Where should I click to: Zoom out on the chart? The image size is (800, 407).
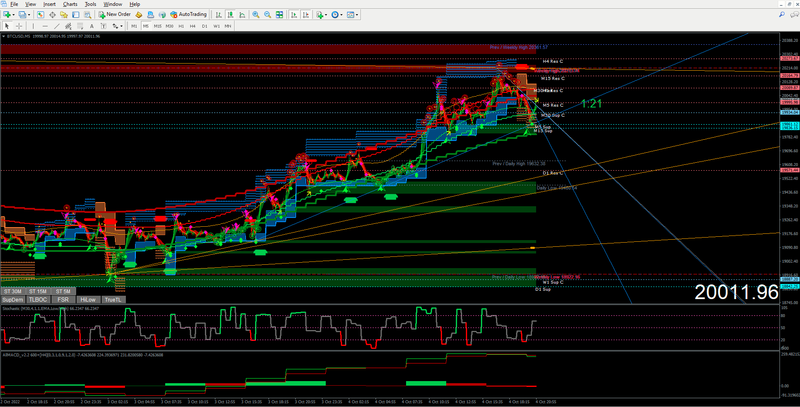point(267,15)
